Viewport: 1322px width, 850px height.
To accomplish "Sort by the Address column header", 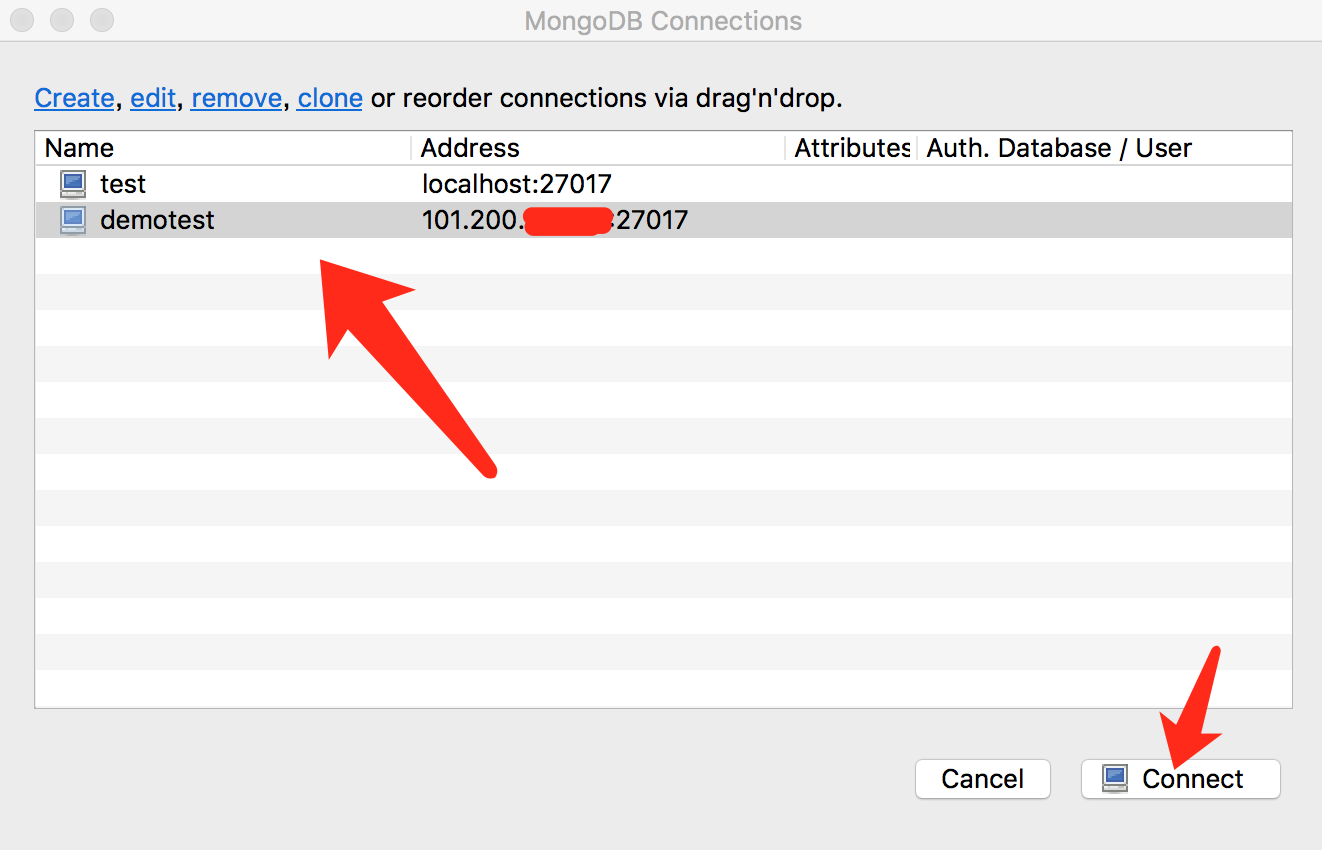I will pos(470,148).
